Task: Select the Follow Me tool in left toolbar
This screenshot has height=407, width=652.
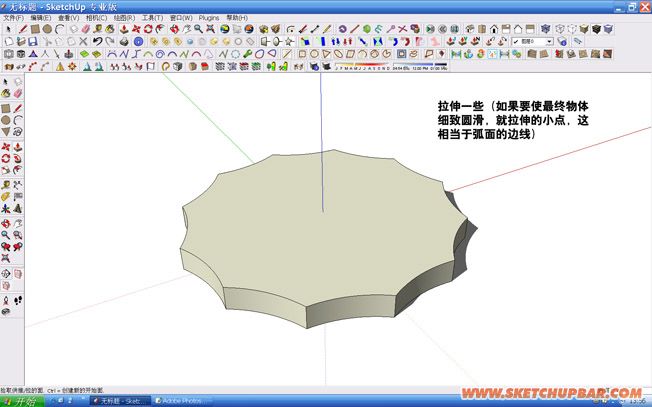Action: 18,159
